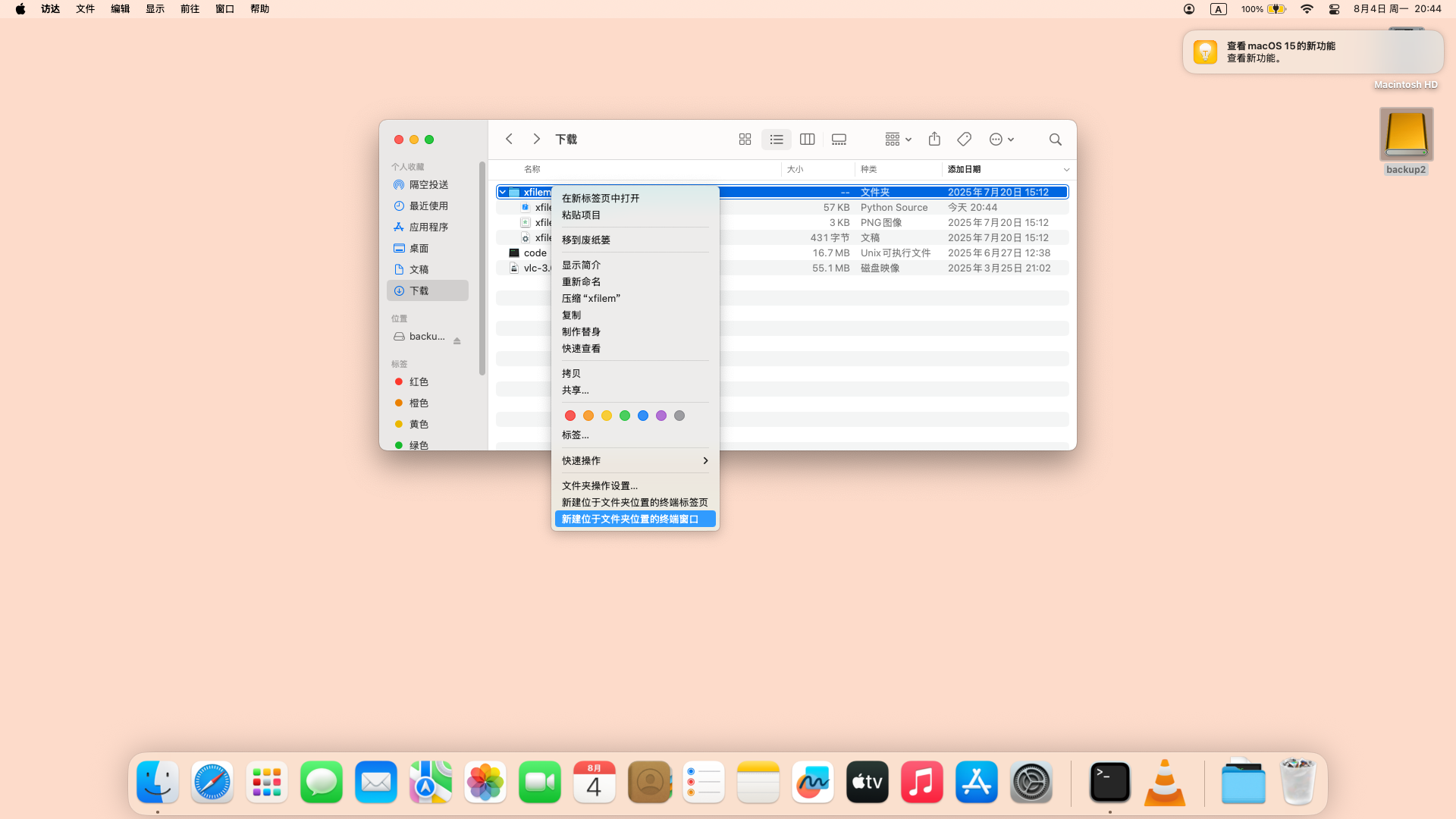Click the Share toolbar icon

coord(934,140)
